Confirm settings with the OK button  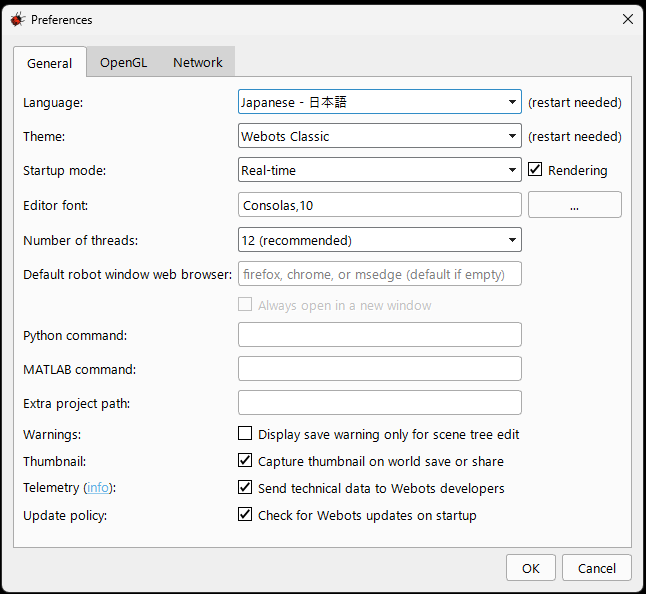(x=531, y=568)
